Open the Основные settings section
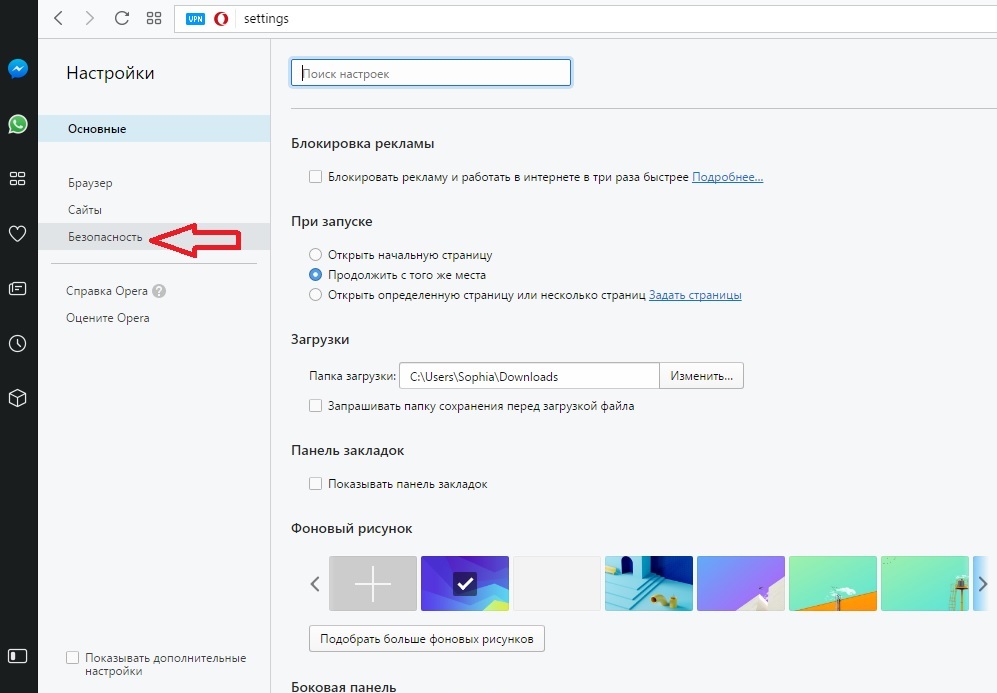 pos(154,128)
